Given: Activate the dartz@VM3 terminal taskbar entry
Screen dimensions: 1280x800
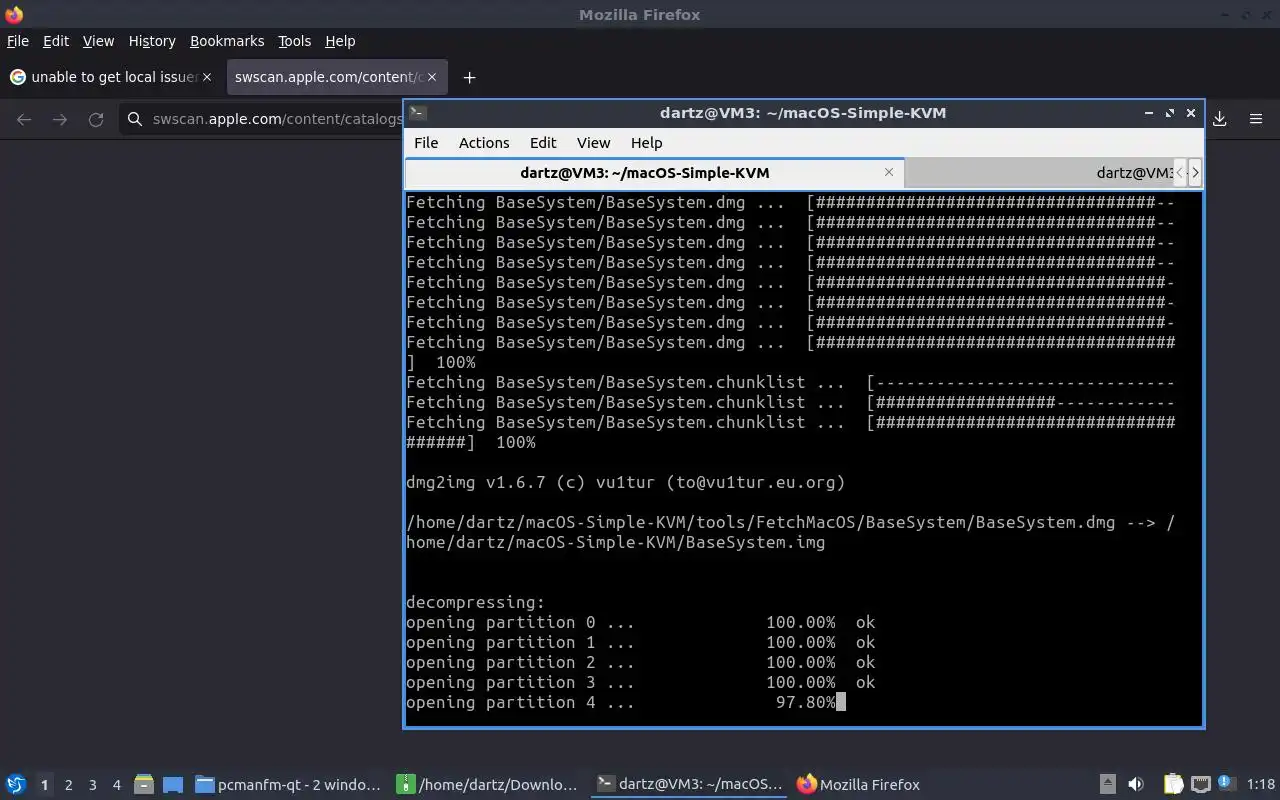Looking at the screenshot, I should point(690,785).
